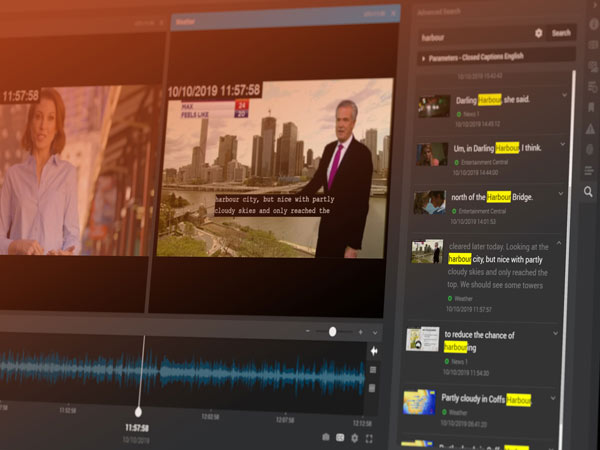Image resolution: width=600 pixels, height=450 pixels.
Task: Collapse the sidebar with the top chevron arrow
Action: point(596,5)
